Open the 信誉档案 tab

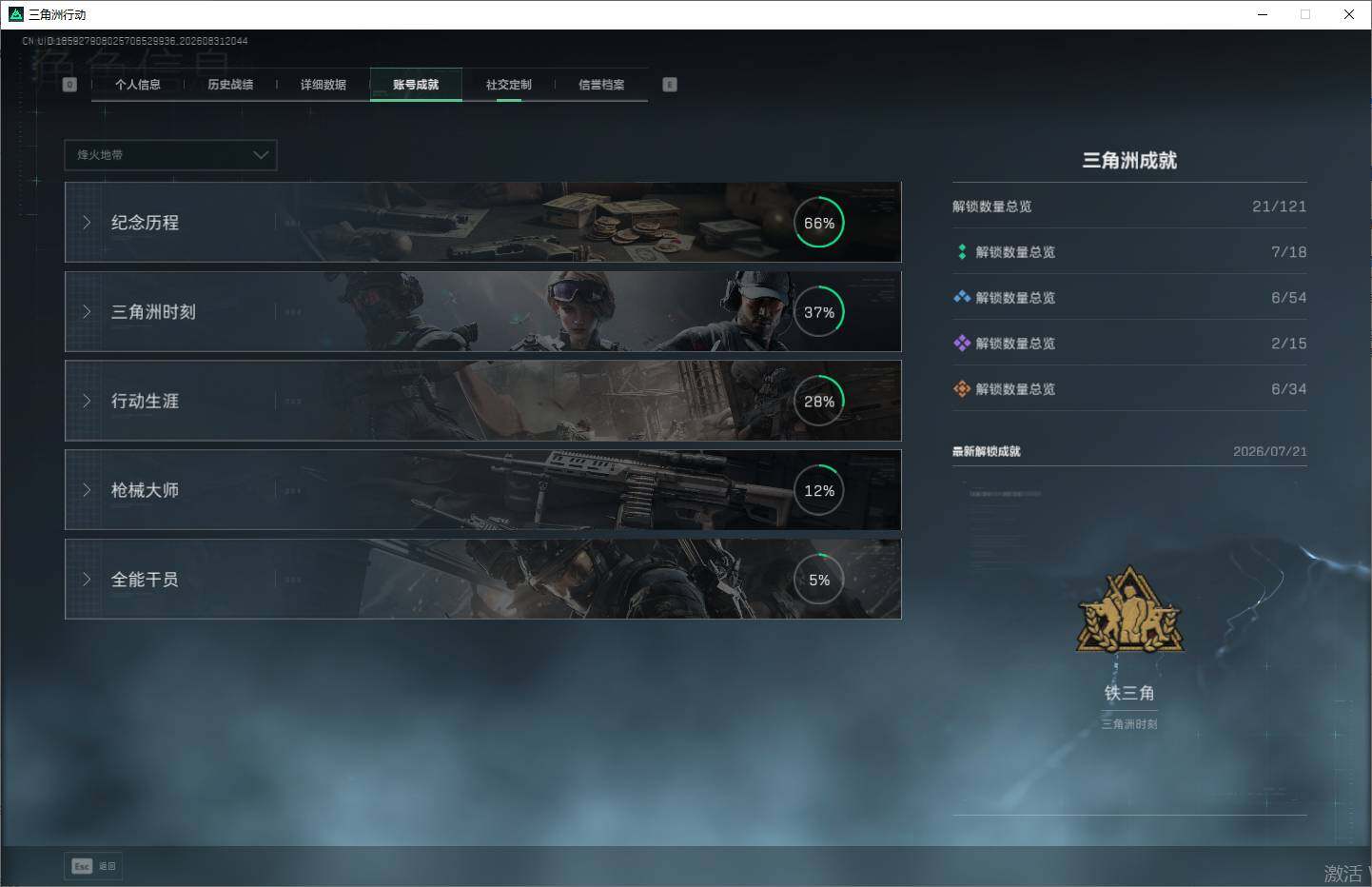tap(601, 85)
